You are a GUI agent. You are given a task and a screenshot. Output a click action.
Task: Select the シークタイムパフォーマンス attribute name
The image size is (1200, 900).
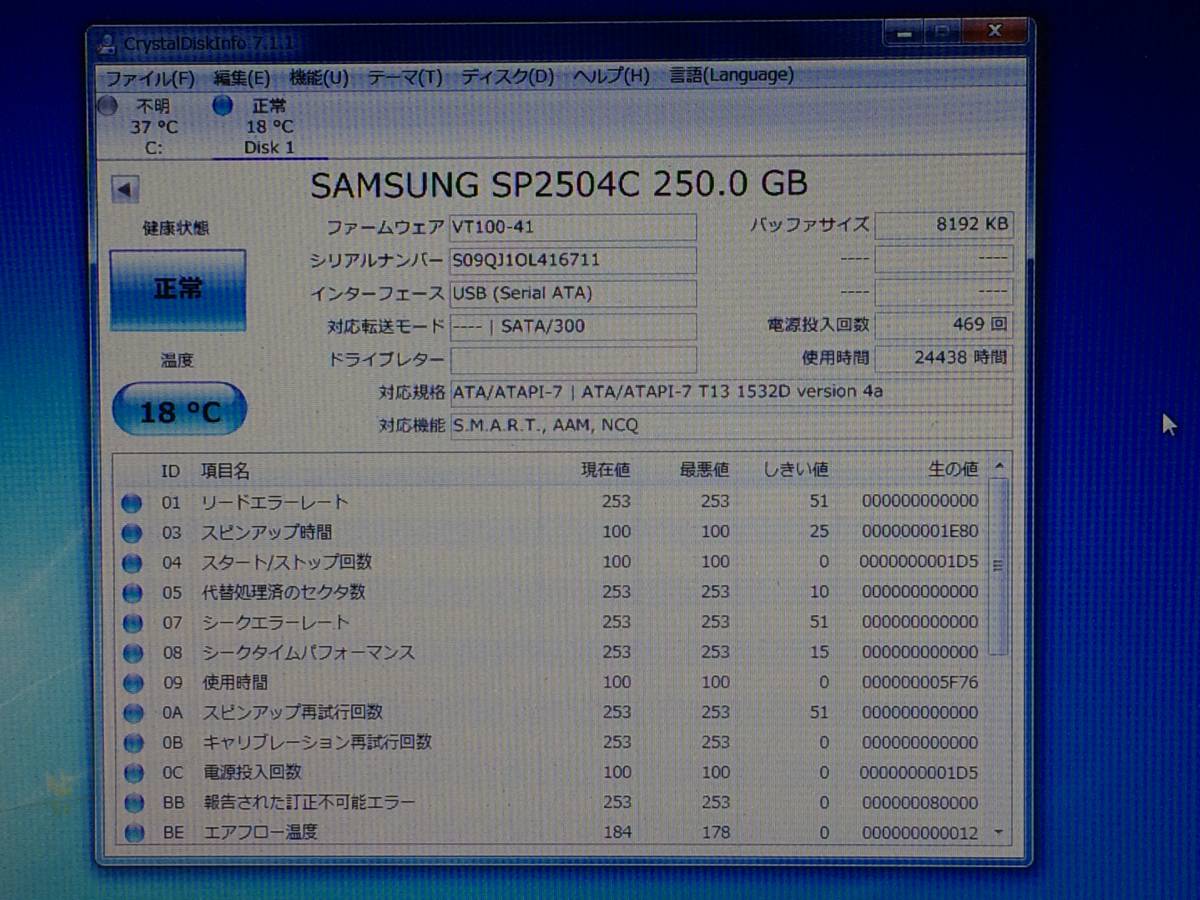308,652
